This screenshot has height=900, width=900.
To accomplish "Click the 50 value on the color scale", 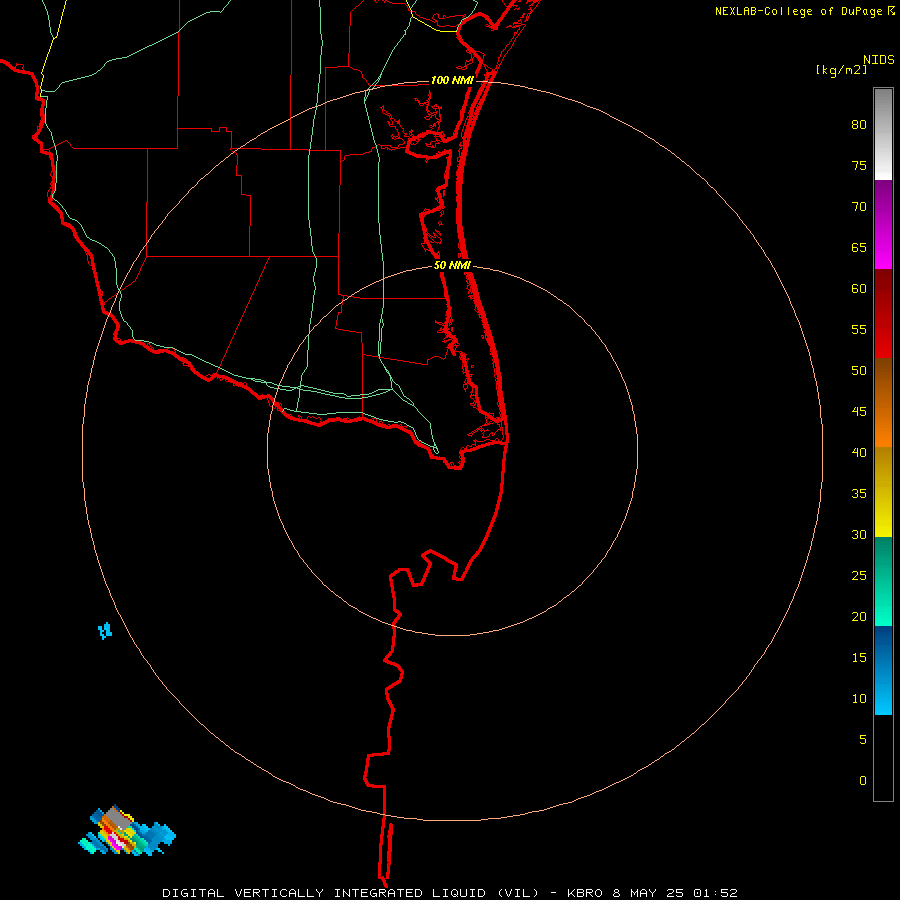I will pyautogui.click(x=859, y=371).
